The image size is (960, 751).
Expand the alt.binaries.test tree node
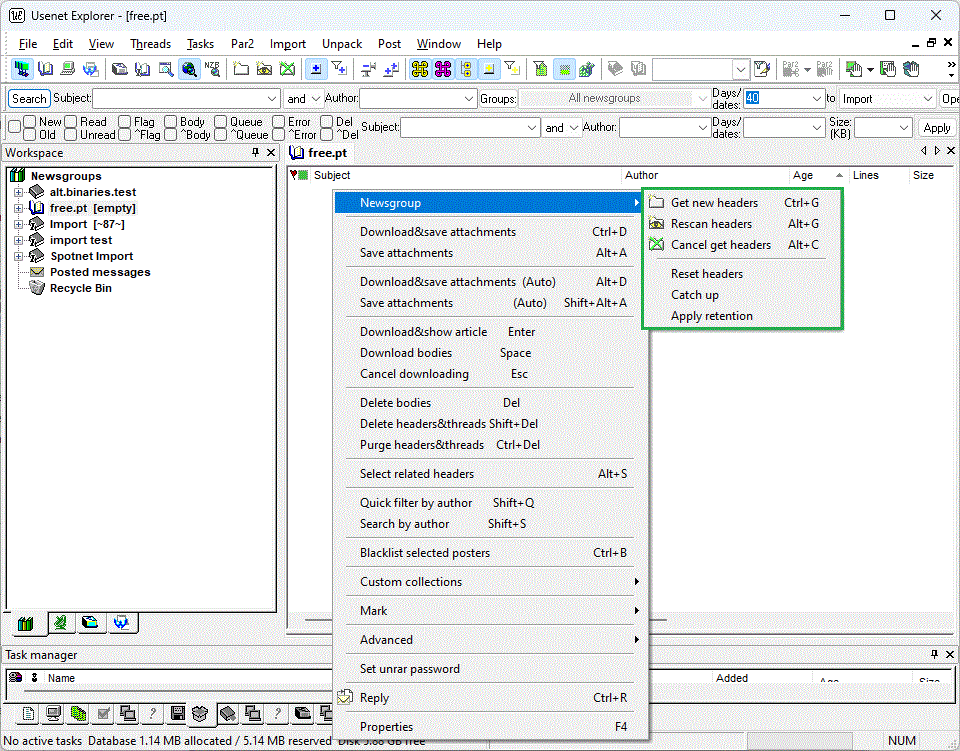[18, 192]
